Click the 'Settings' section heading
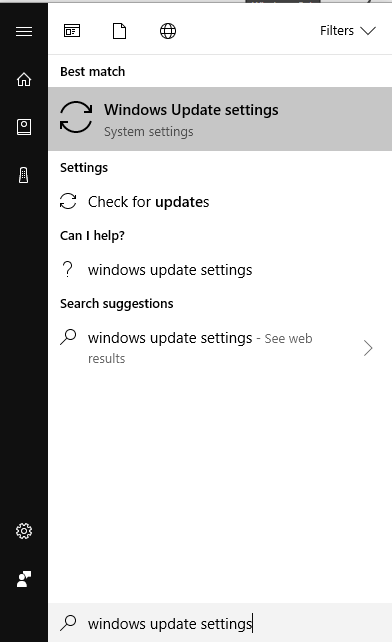Image resolution: width=392 pixels, height=642 pixels. coord(84,167)
